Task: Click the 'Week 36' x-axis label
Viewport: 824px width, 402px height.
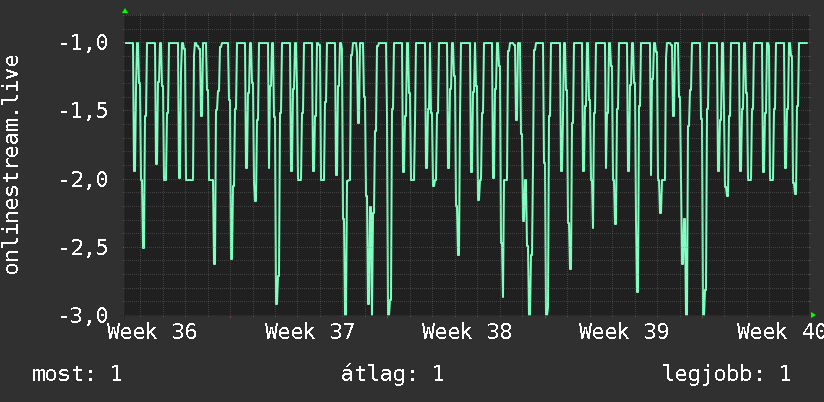Action: [x=152, y=332]
